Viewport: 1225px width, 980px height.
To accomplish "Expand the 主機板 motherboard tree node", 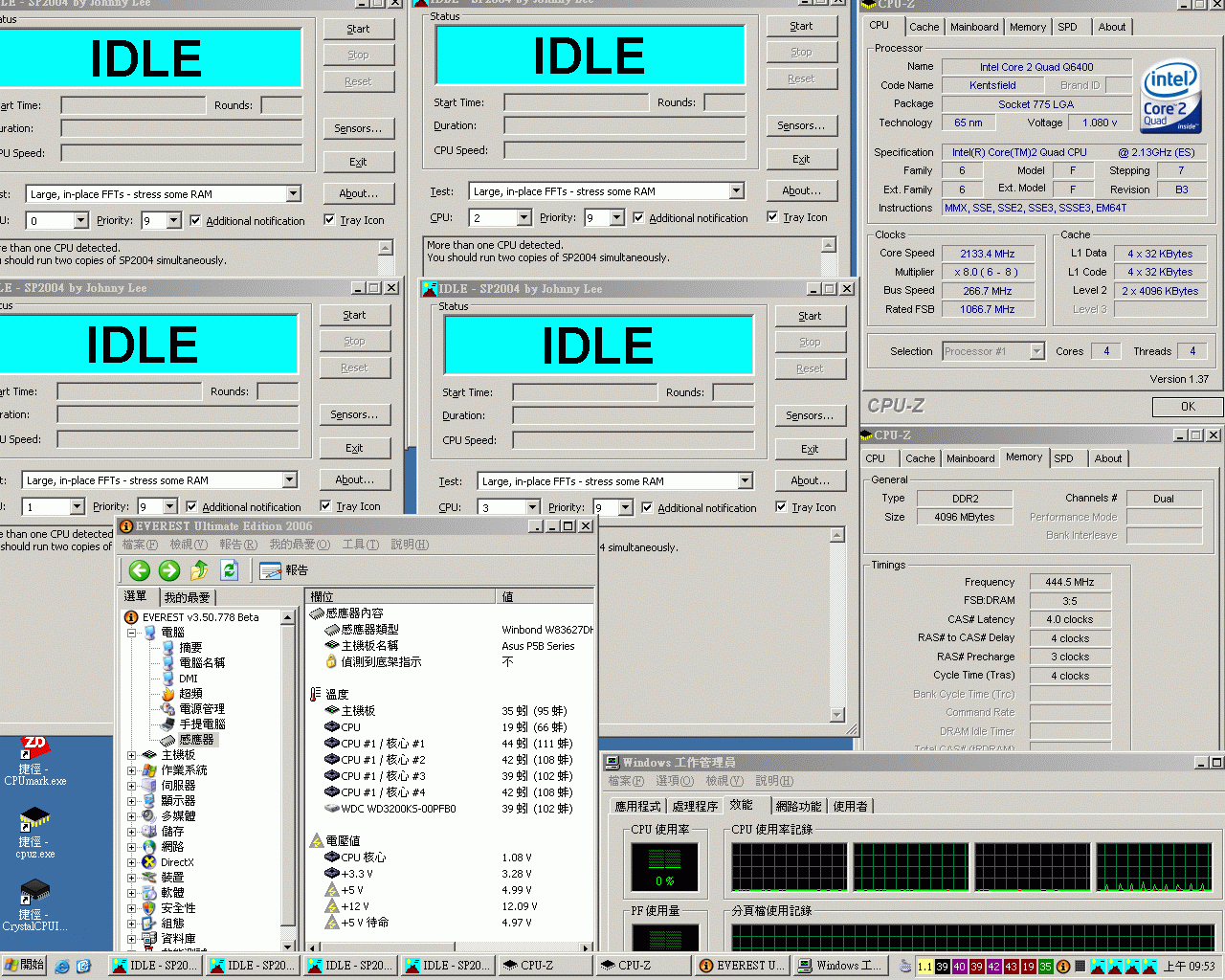I will [131, 755].
